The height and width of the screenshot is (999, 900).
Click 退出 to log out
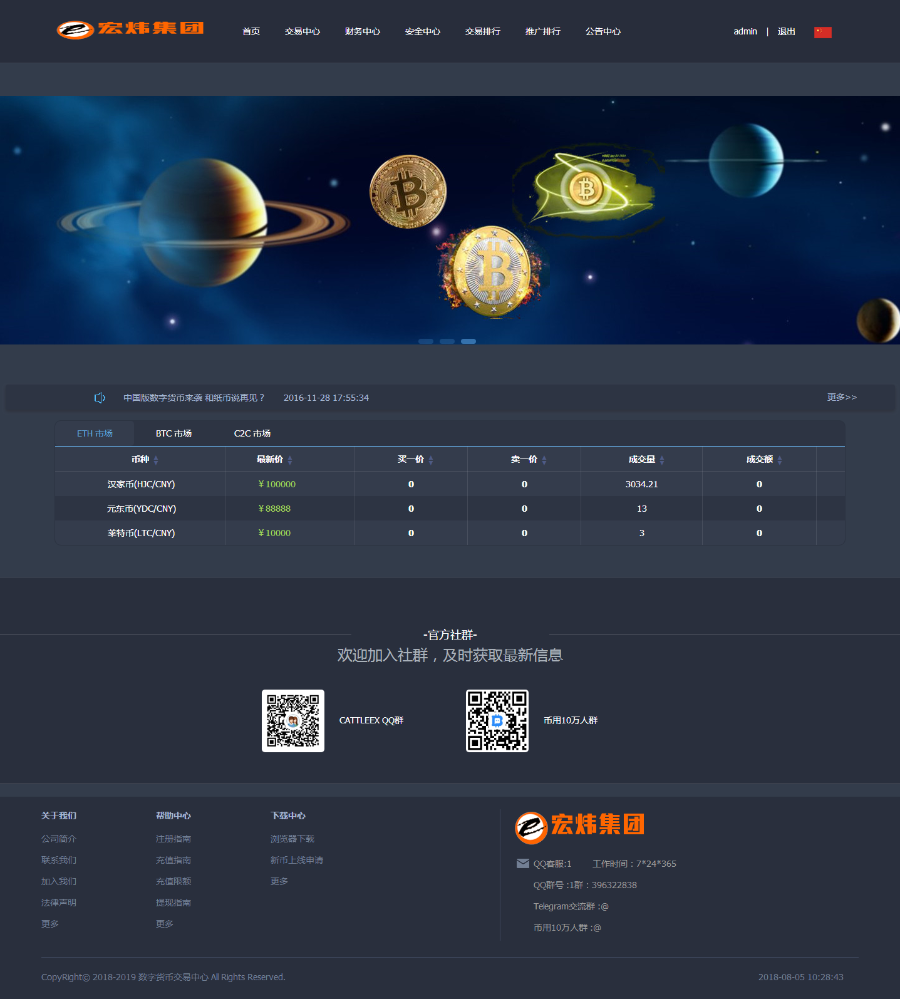pyautogui.click(x=786, y=31)
